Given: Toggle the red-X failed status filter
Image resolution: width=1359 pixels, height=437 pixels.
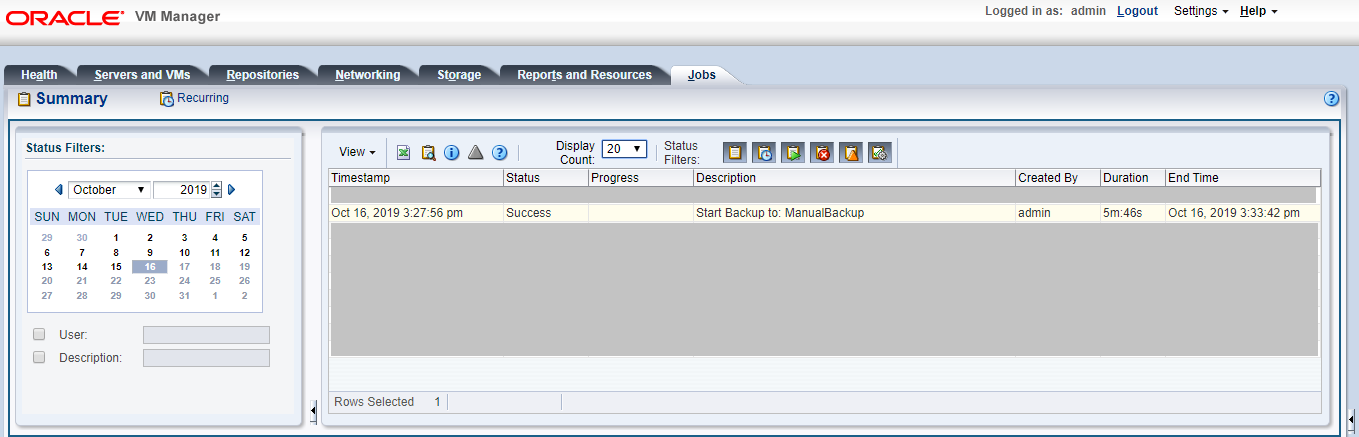Looking at the screenshot, I should pos(822,153).
